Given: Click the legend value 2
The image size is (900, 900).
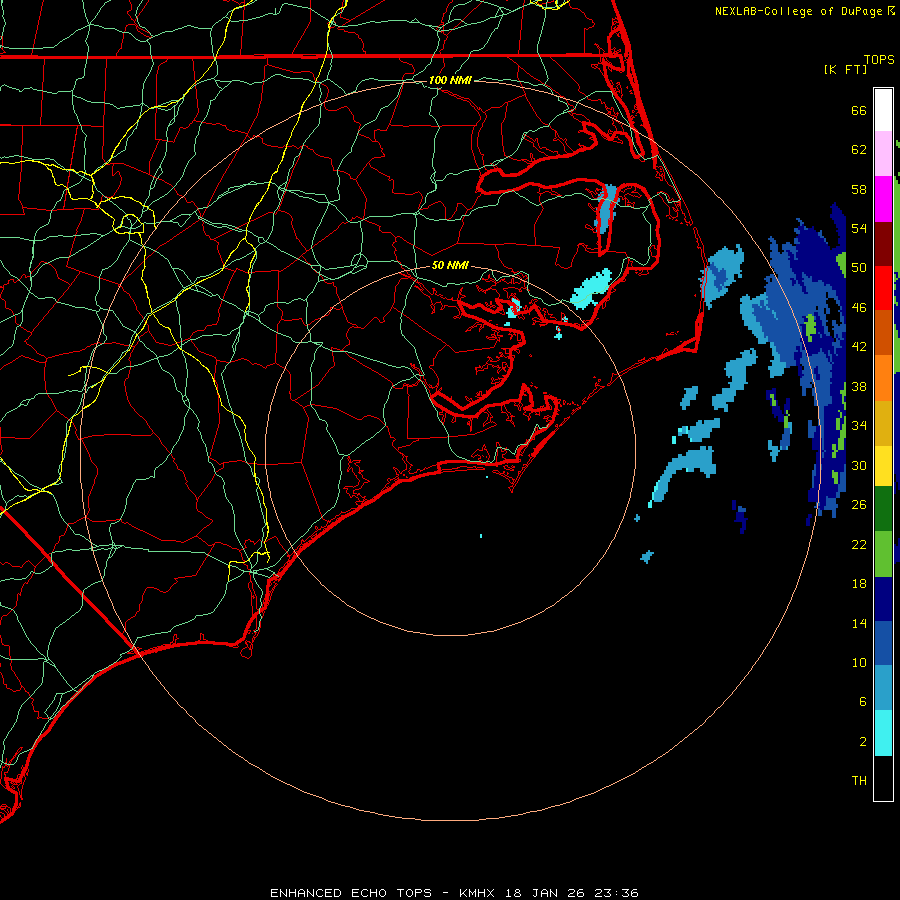Looking at the screenshot, I should 863,742.
